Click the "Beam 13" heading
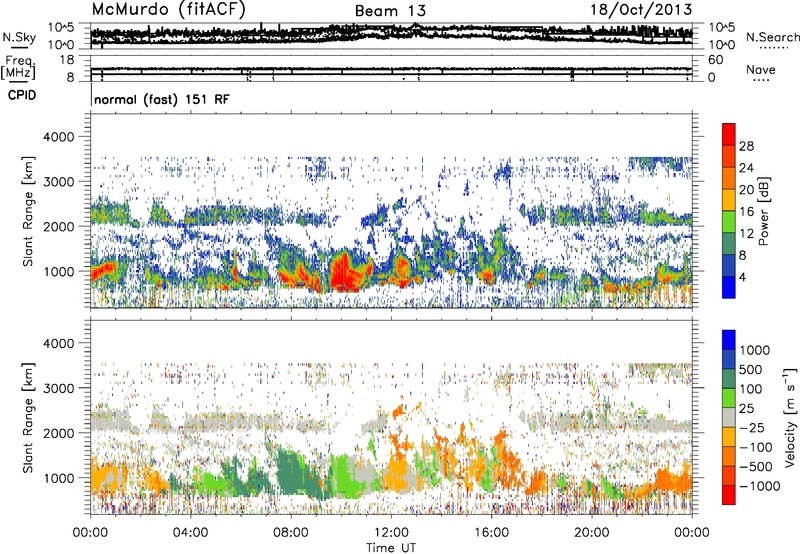The image size is (800, 554). point(390,10)
